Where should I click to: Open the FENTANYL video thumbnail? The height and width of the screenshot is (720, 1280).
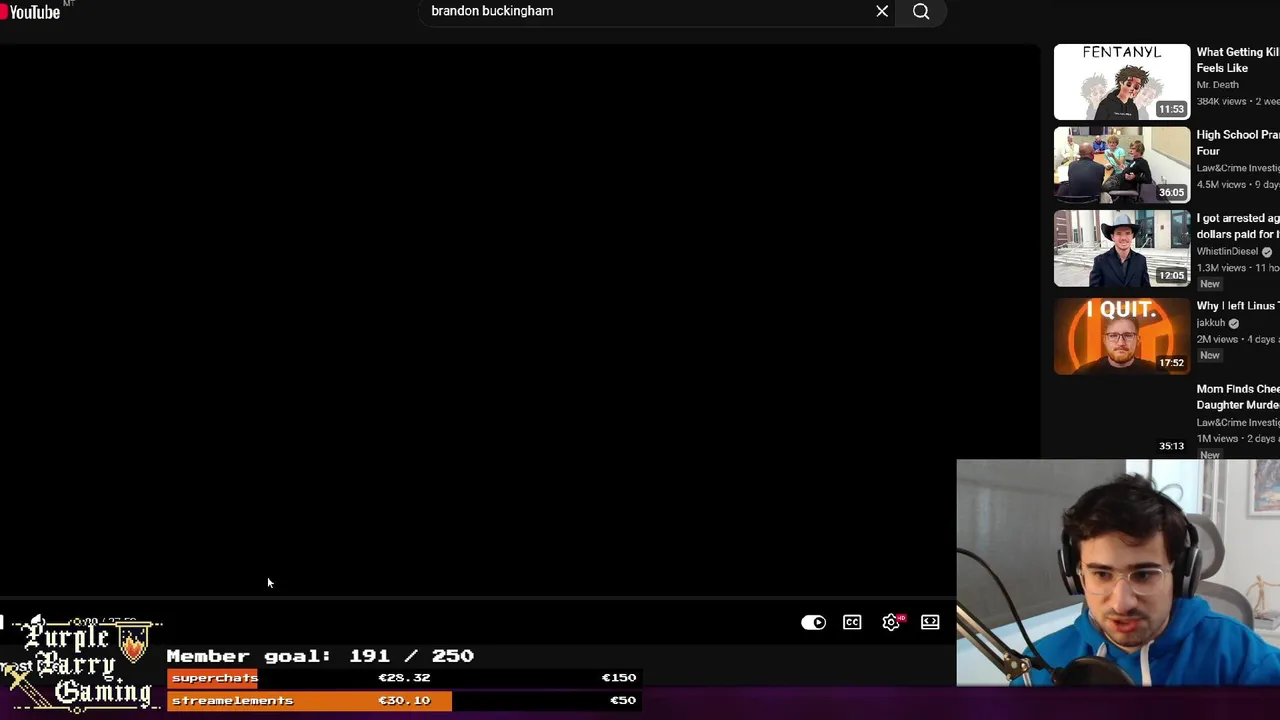[x=1122, y=82]
